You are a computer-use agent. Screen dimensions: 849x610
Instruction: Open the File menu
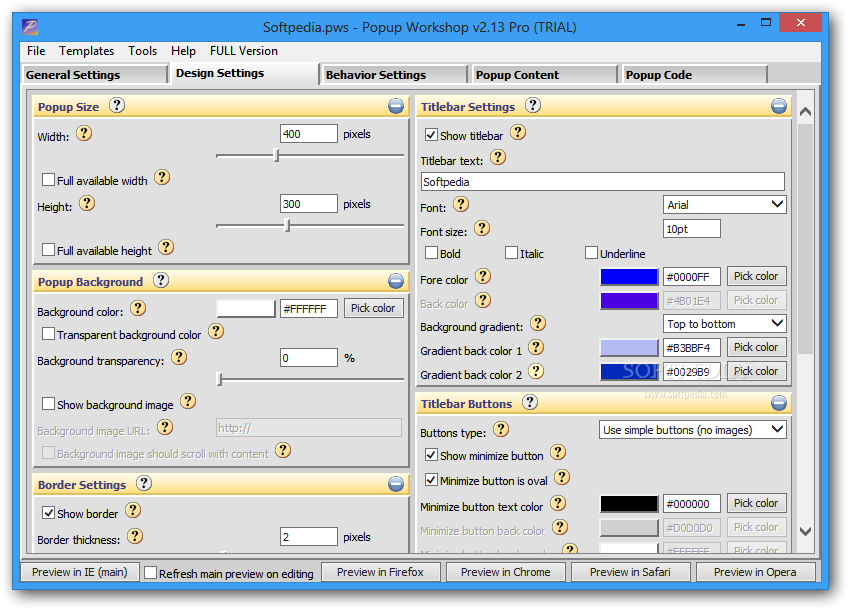(36, 51)
